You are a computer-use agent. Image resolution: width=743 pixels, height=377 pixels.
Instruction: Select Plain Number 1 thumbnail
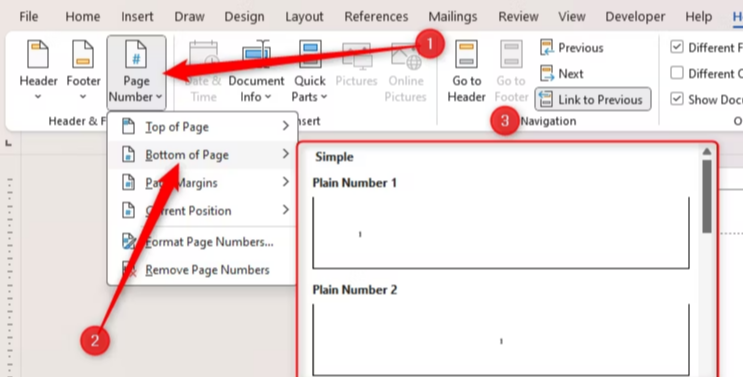point(501,233)
